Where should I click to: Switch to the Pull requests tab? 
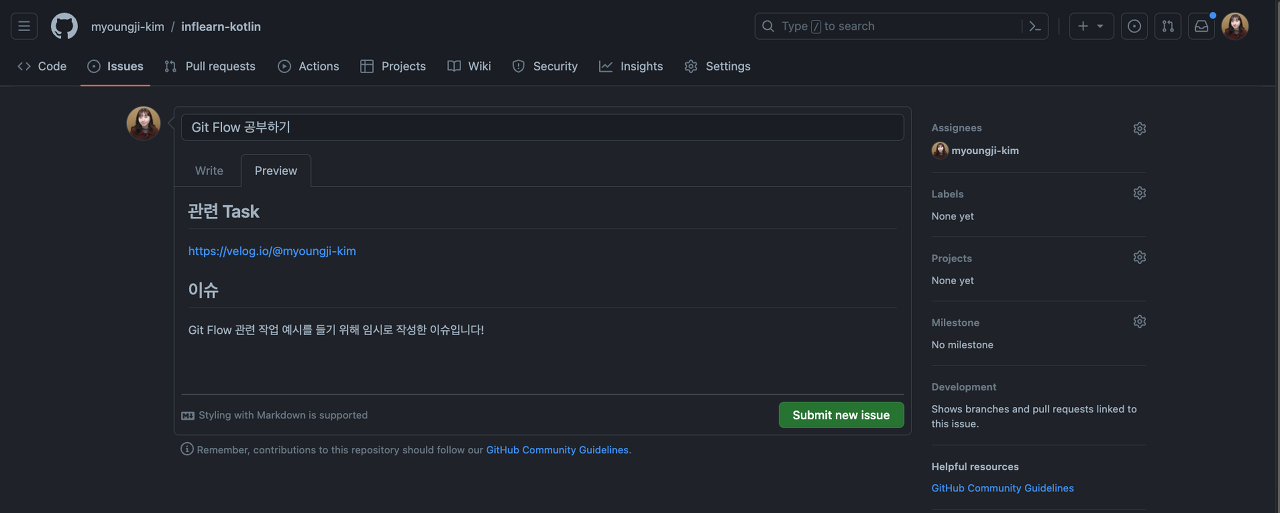210,66
